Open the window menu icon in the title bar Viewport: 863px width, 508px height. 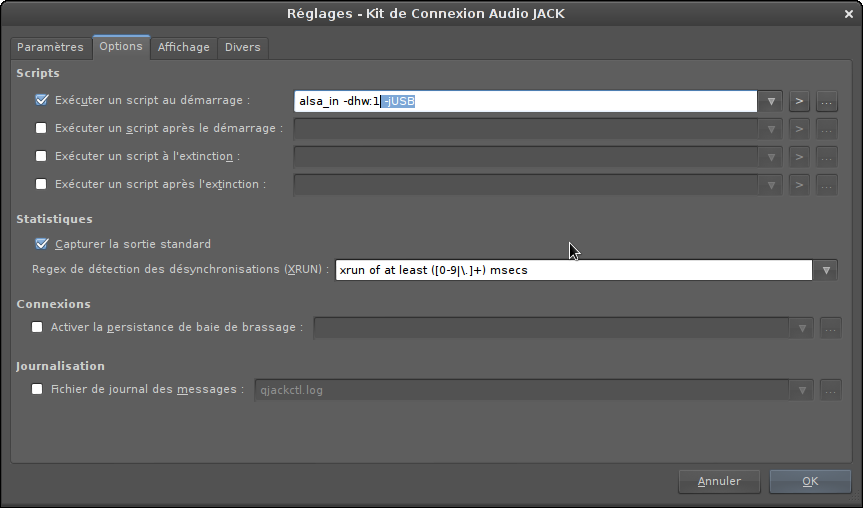click(x=12, y=12)
